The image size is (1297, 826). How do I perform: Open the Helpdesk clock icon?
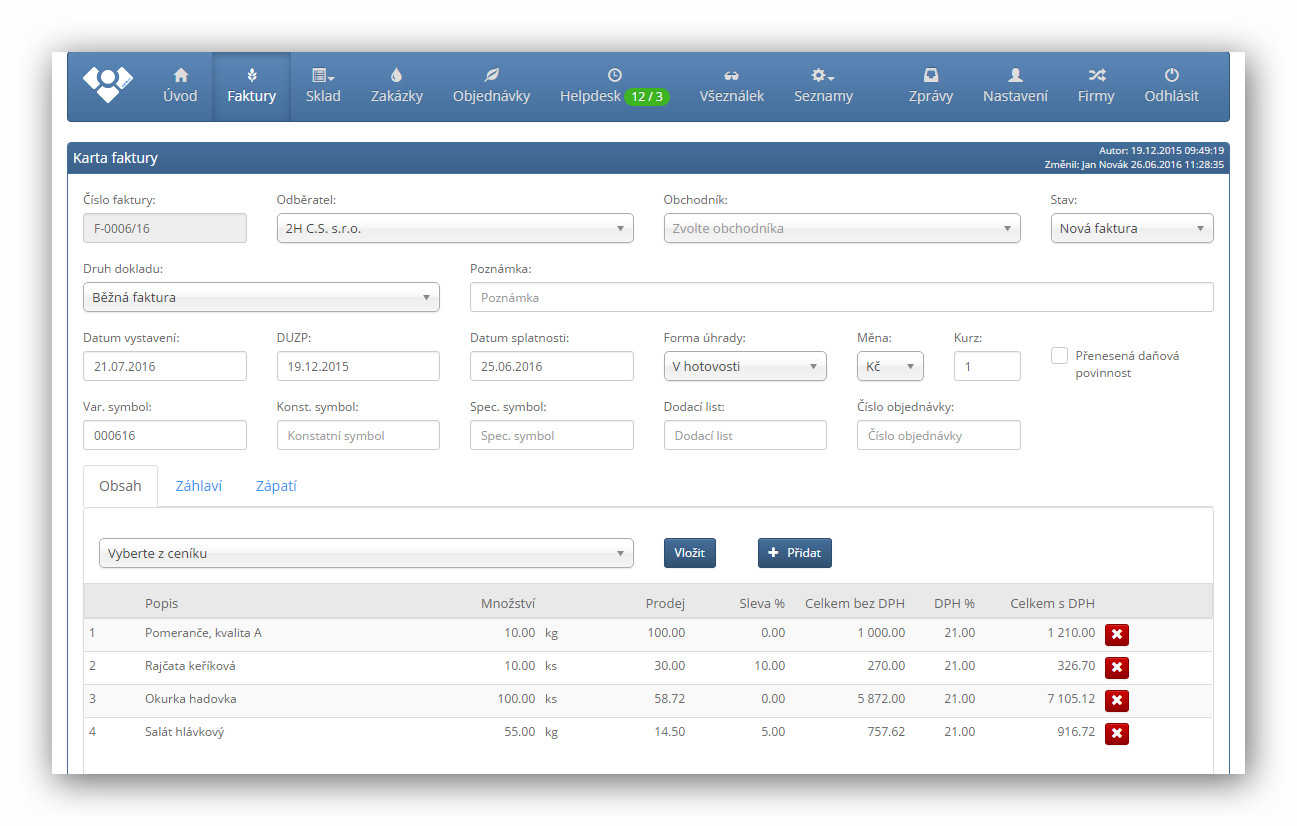[x=614, y=75]
